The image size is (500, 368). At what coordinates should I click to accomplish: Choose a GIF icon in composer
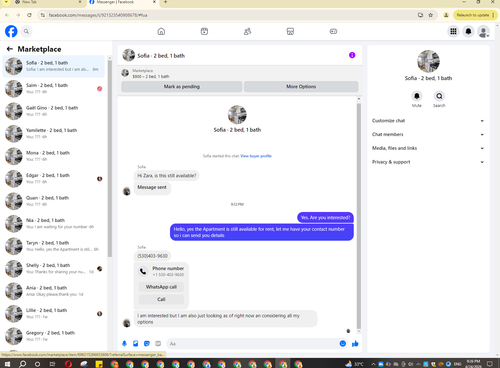point(158,343)
